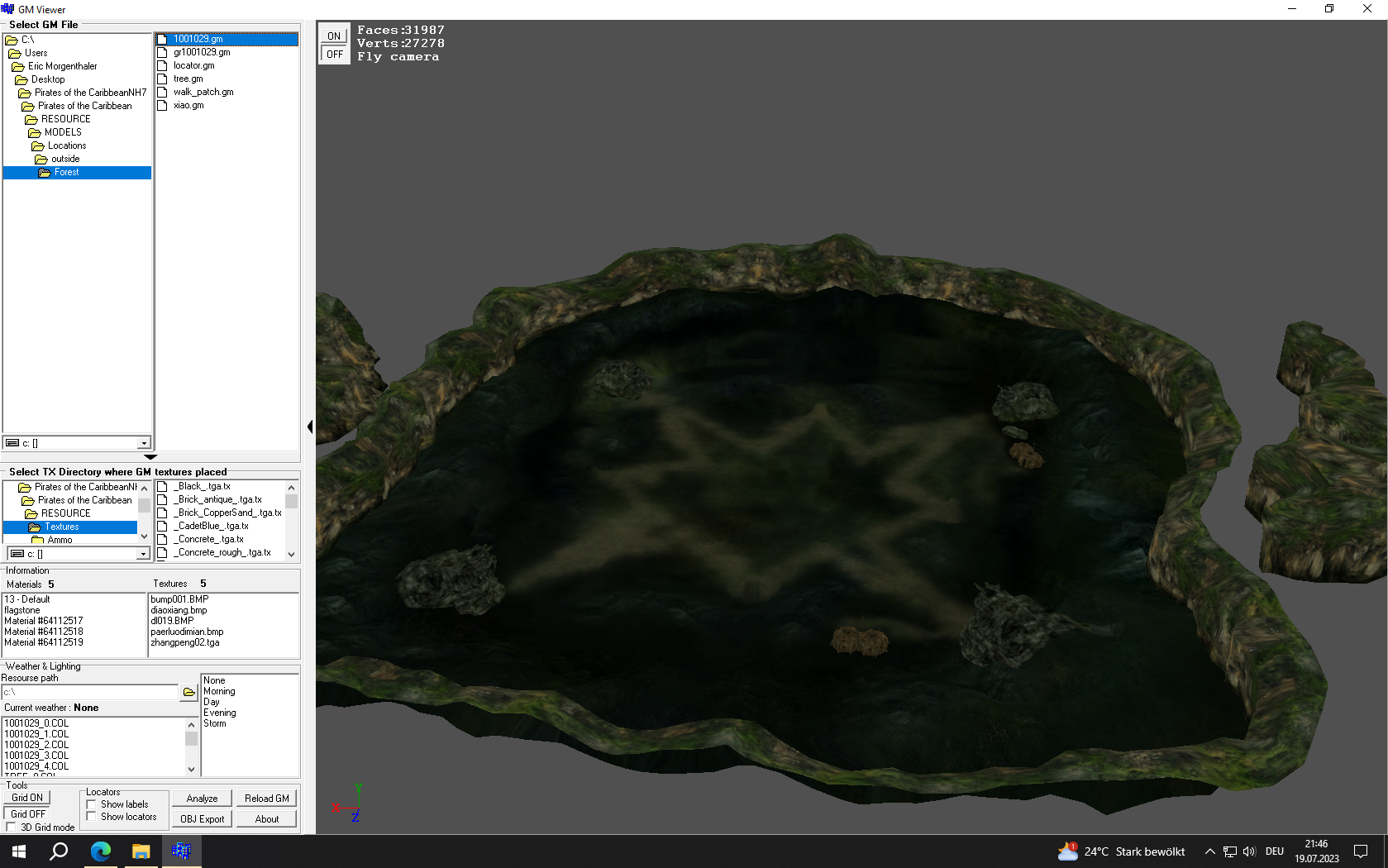This screenshot has height=868, width=1388.
Task: Select xiao.gm file
Action: [188, 105]
